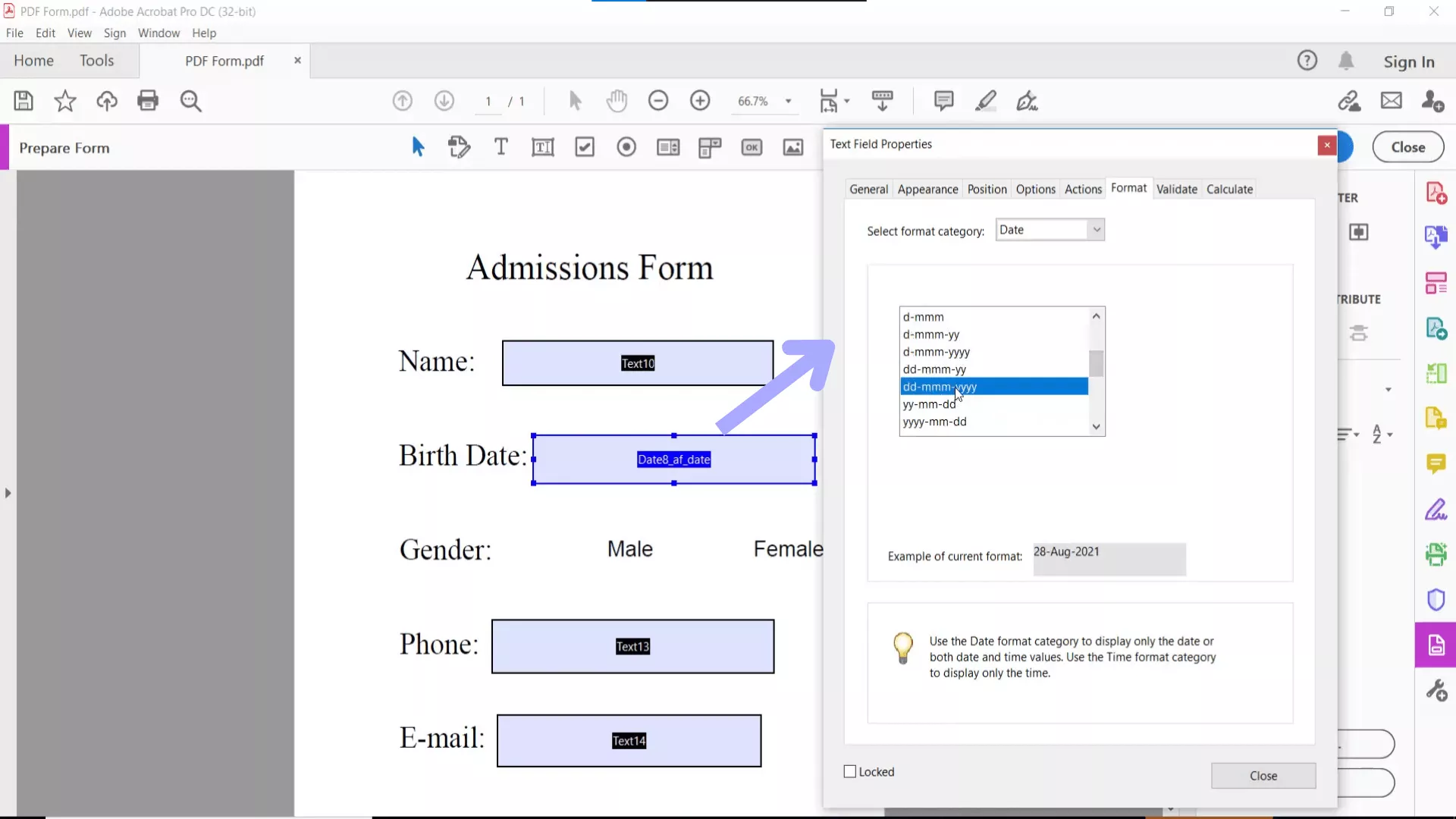Select the Add Image Field tool
This screenshot has width=1456, height=819.
coord(793,147)
